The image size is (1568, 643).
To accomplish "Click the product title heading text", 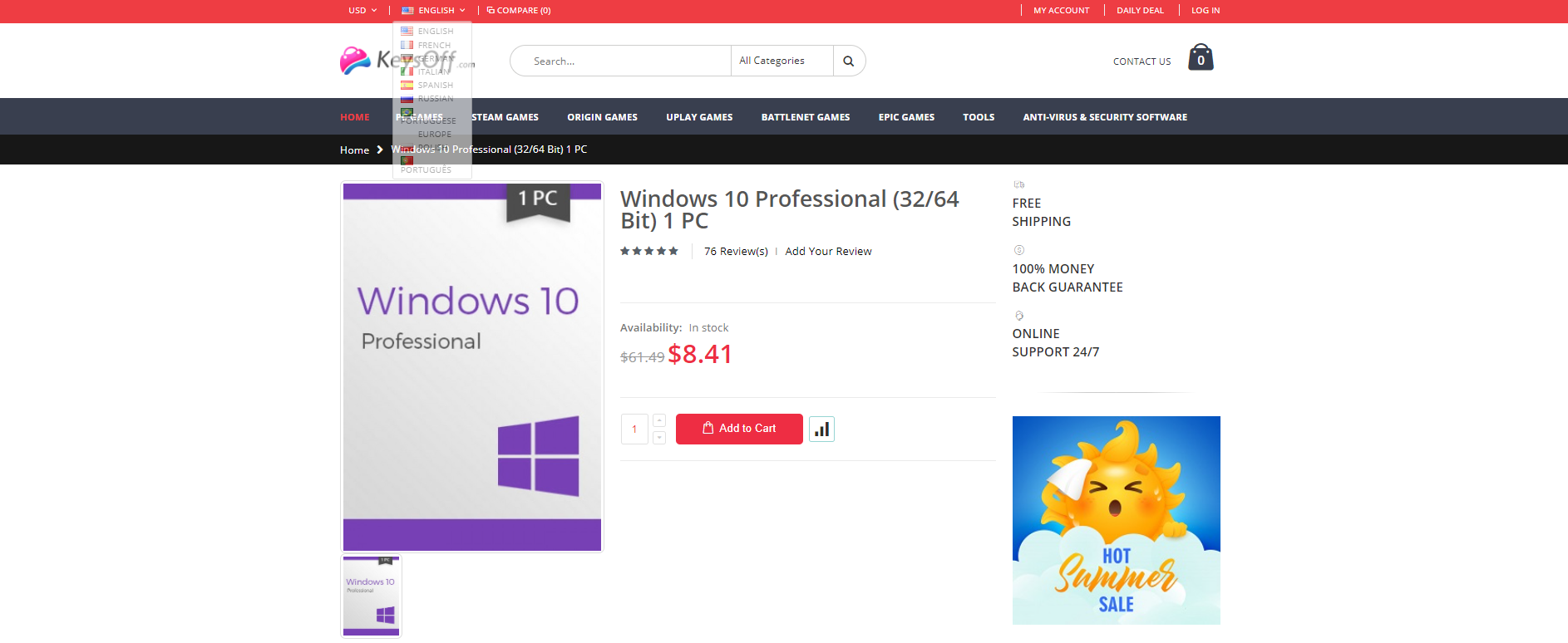I will tap(789, 210).
